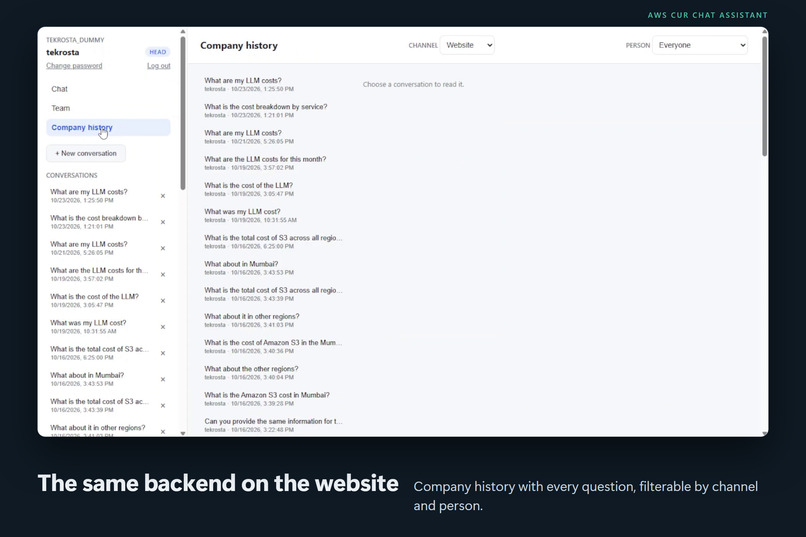Open the Channel dropdown set to Website
The image size is (806, 537).
coord(467,45)
